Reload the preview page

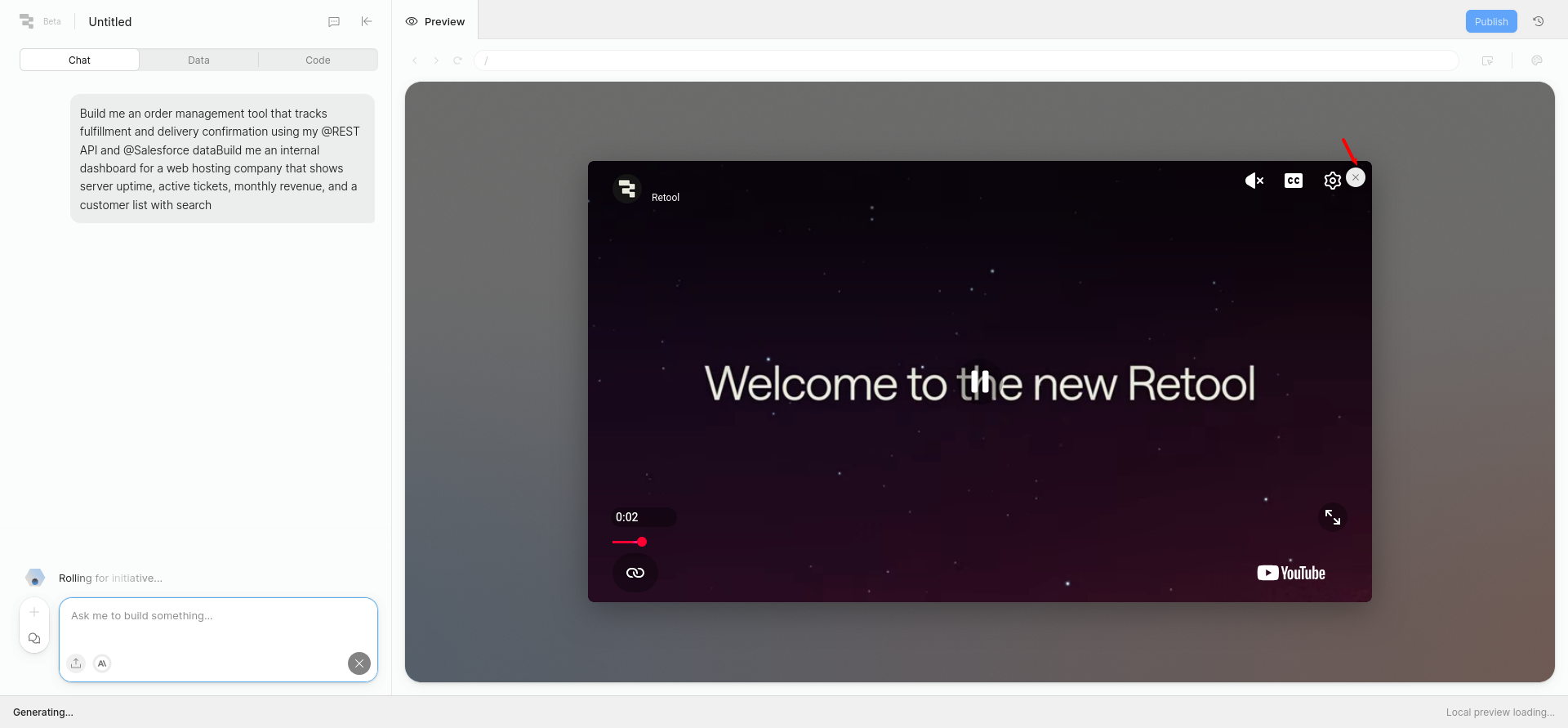(457, 60)
